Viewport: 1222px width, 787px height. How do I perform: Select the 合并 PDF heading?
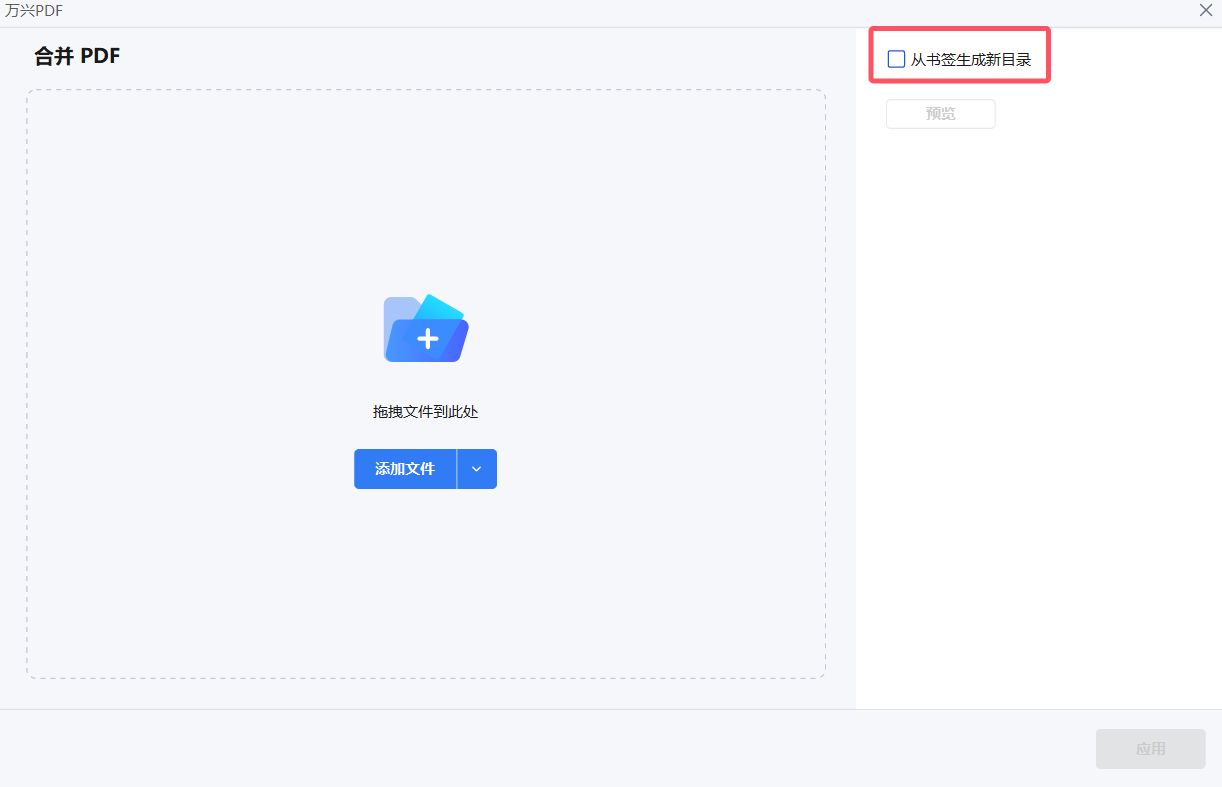pos(76,56)
